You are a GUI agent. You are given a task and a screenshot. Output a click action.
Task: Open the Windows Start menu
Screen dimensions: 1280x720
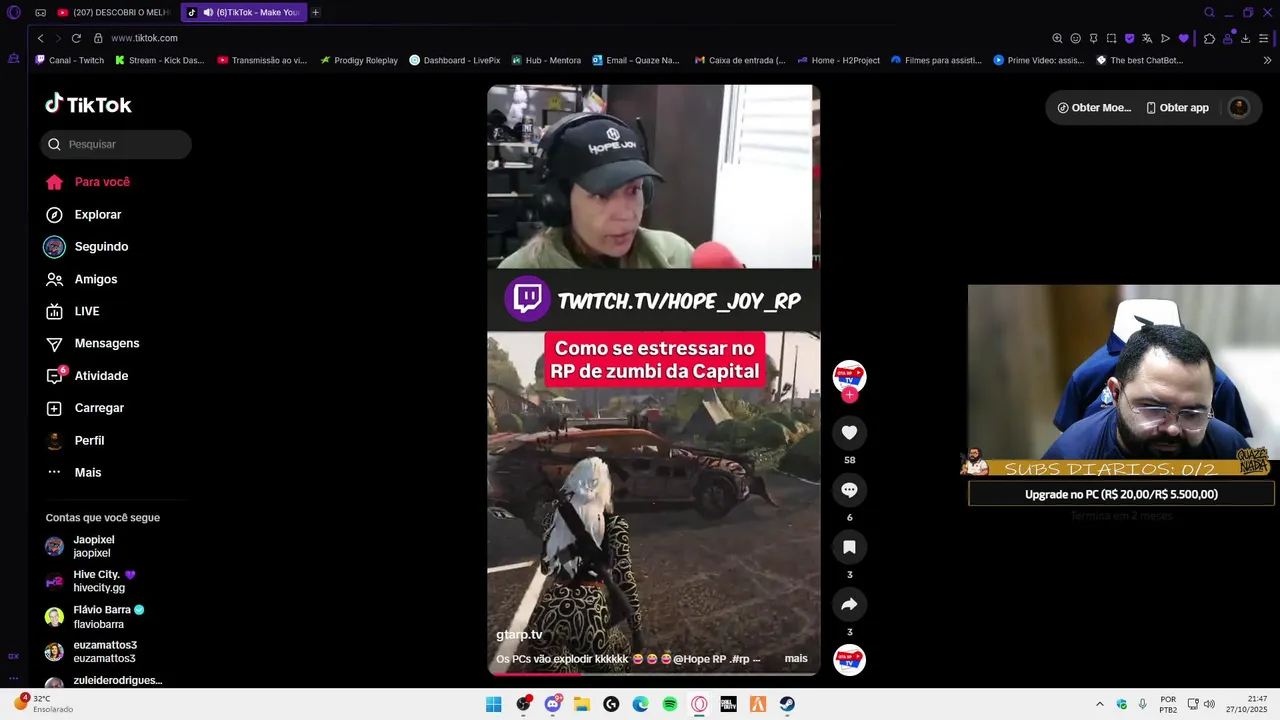(x=493, y=704)
